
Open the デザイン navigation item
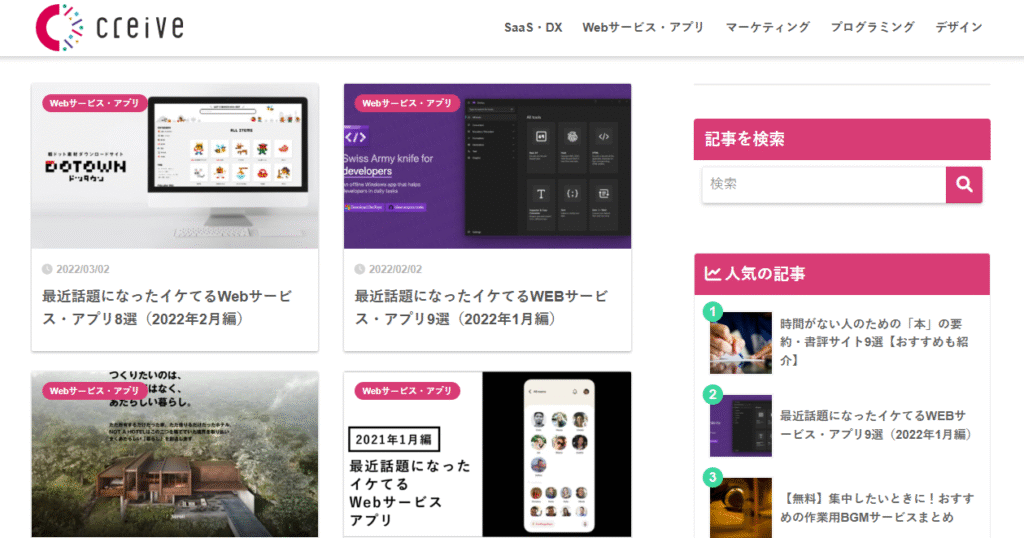(x=958, y=27)
